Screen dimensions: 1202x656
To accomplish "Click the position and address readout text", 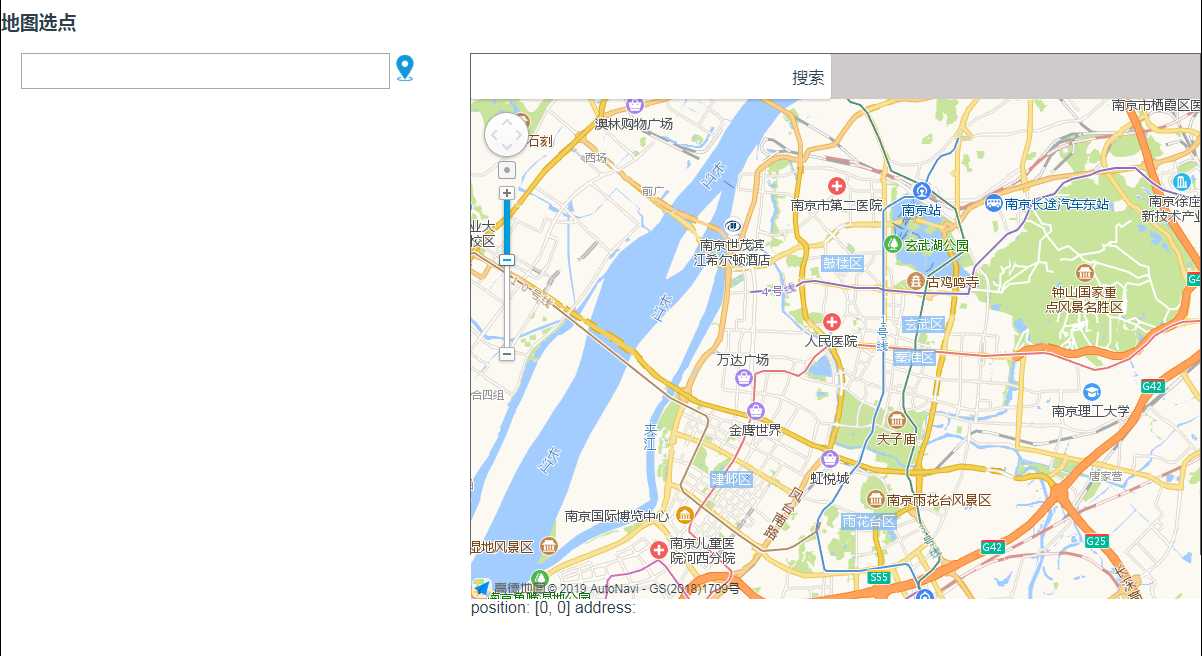I will [x=553, y=607].
